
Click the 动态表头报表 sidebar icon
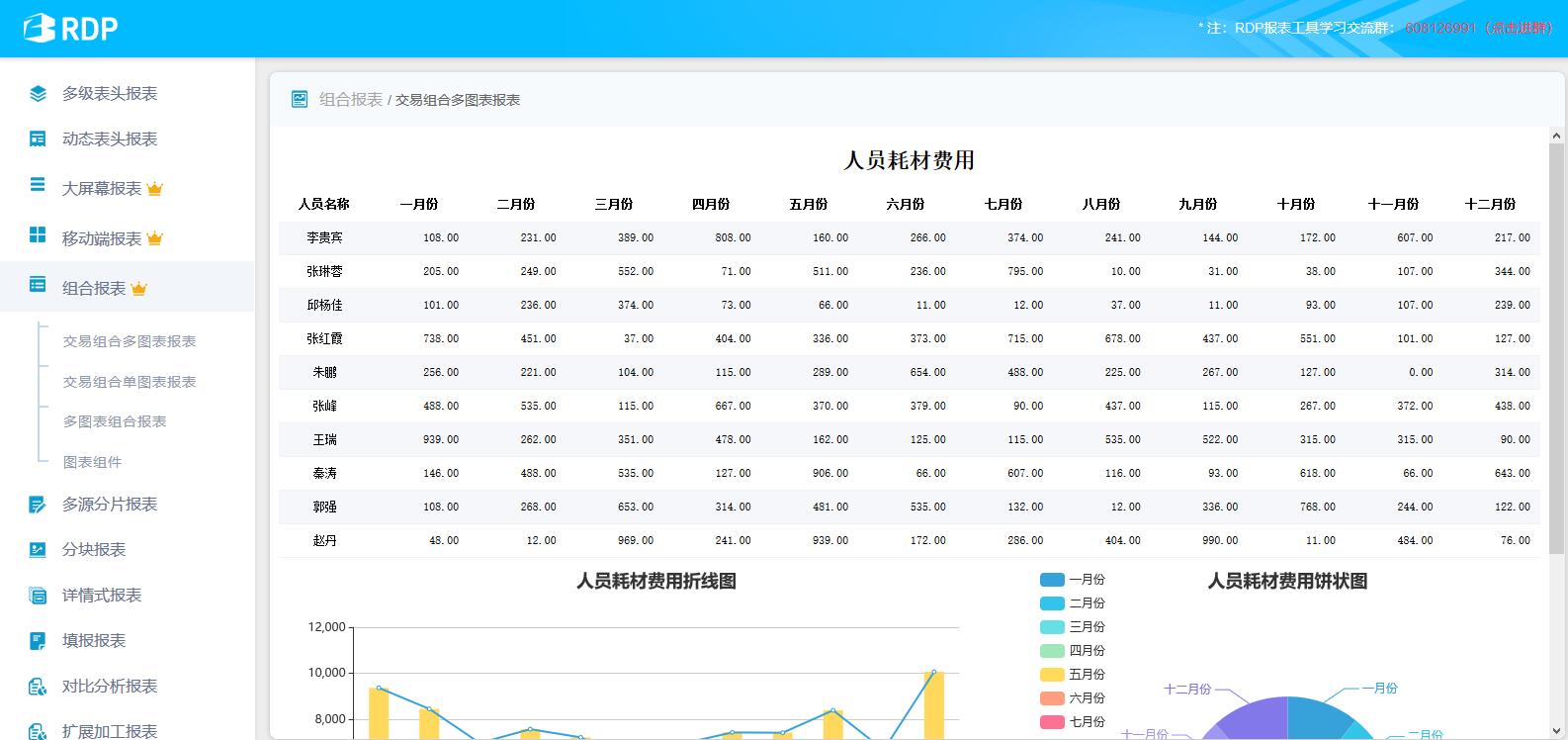pyautogui.click(x=38, y=139)
